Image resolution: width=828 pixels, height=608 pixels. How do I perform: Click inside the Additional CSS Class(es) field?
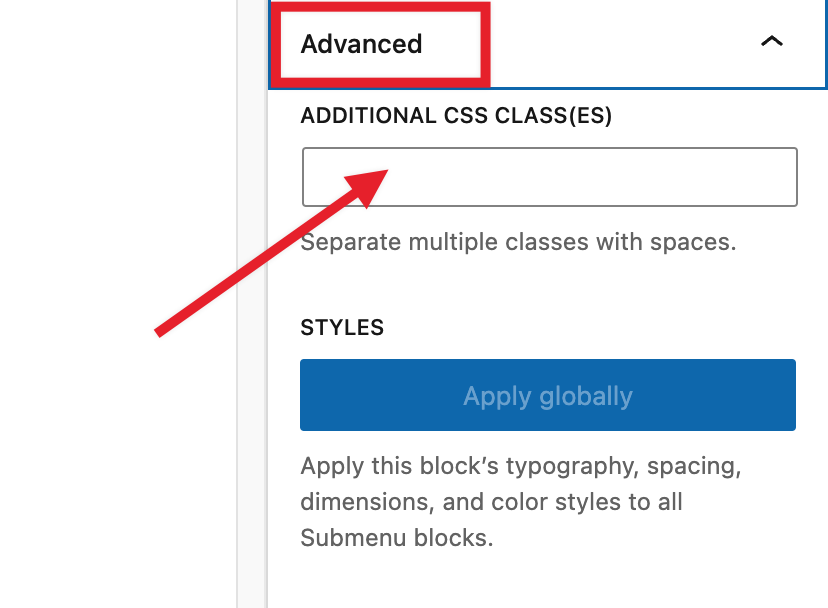coord(548,176)
